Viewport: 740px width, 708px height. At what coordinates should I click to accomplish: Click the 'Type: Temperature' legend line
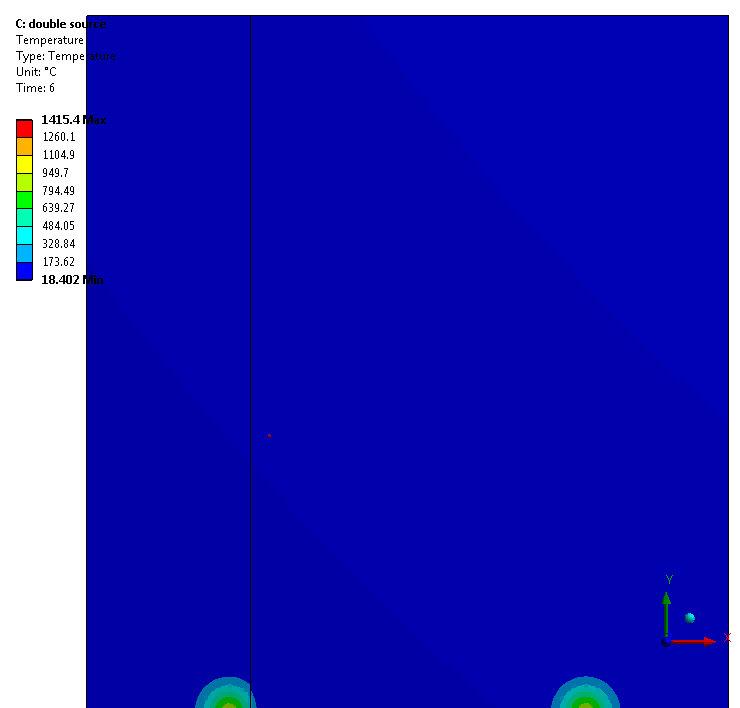(x=65, y=56)
